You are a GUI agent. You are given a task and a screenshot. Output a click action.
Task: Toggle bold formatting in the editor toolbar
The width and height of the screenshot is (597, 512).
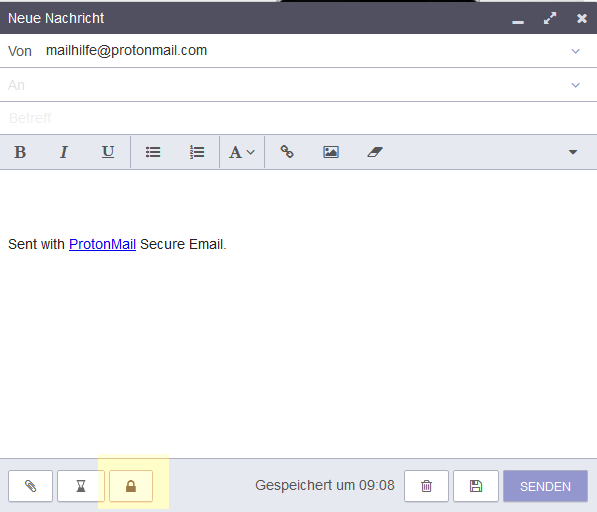[20, 152]
